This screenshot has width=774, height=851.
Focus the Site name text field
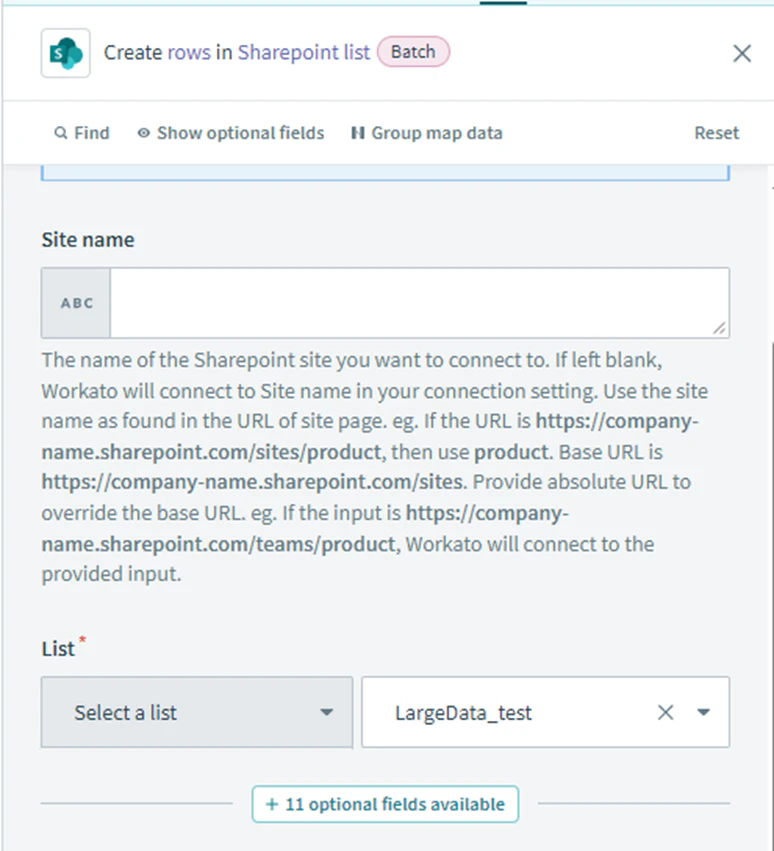click(420, 303)
